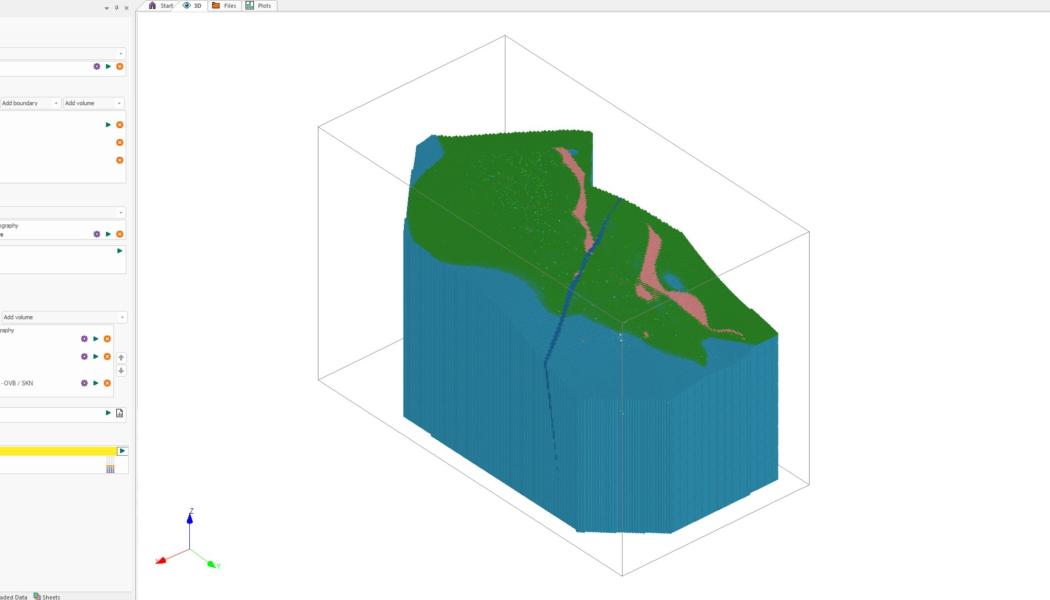Move a volume down with the down arrow icon
Image resolution: width=1050 pixels, height=600 pixels.
click(120, 372)
